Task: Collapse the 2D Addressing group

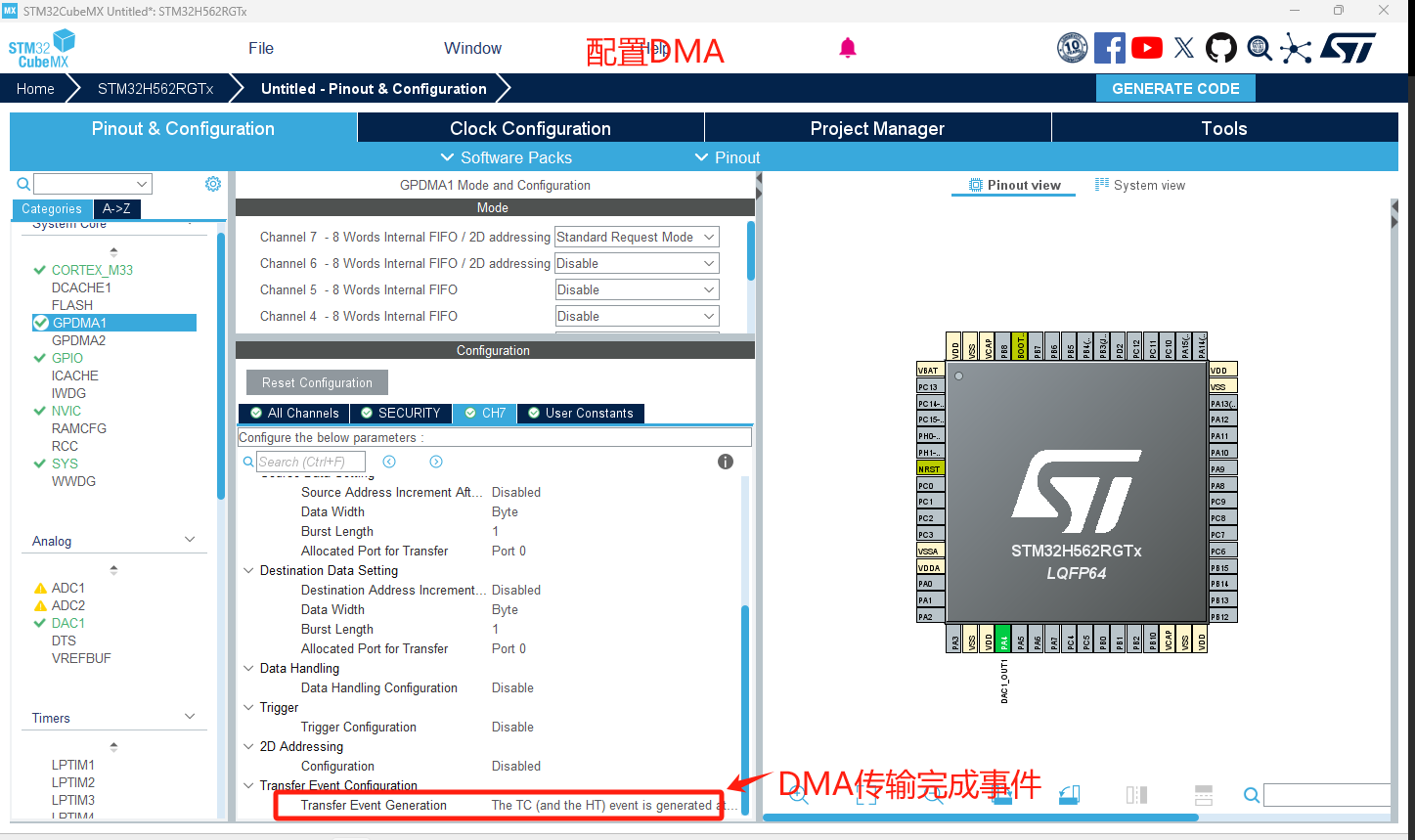Action: [x=248, y=746]
